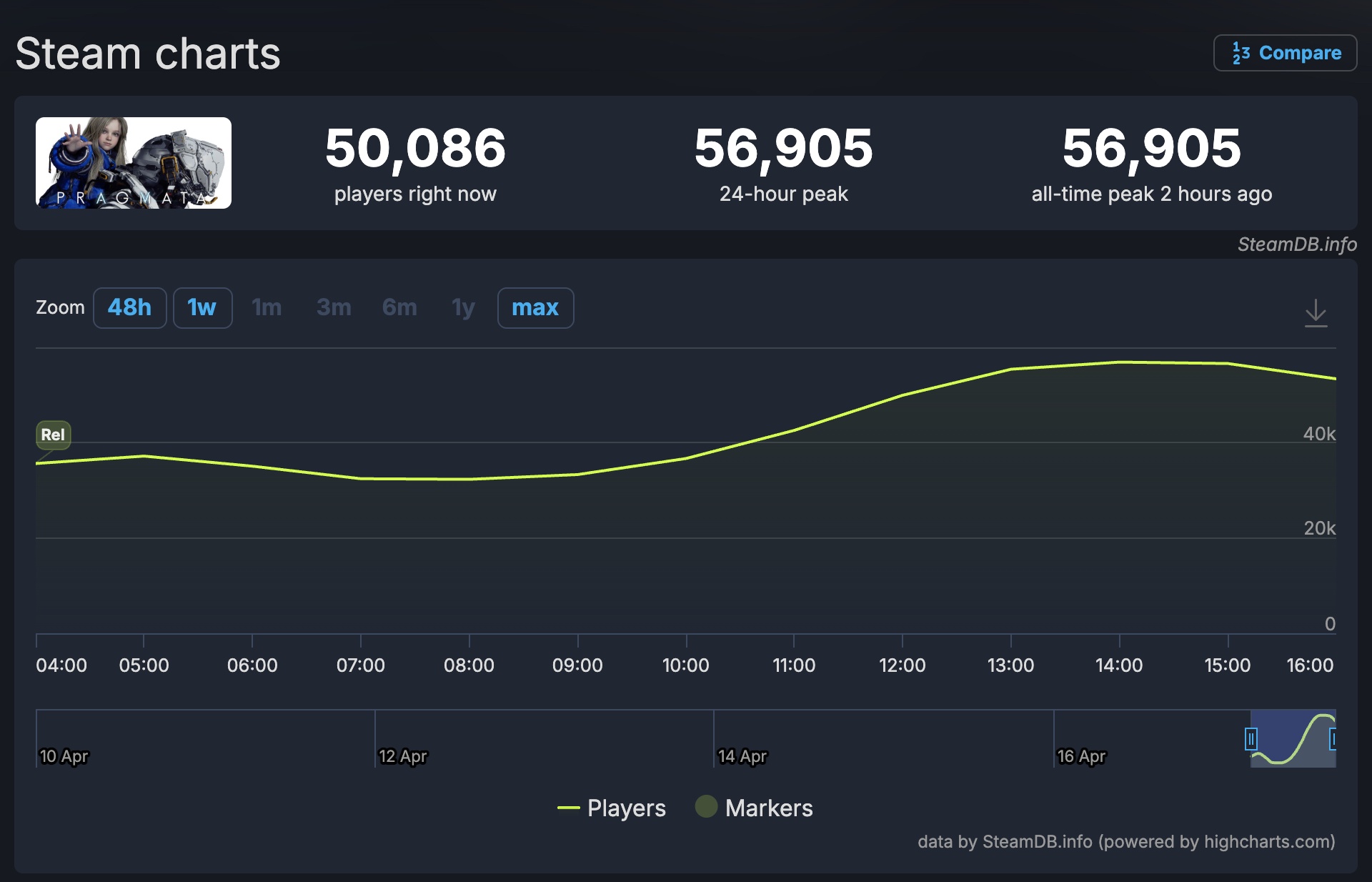Click the 10:00 x-axis label

click(x=686, y=665)
